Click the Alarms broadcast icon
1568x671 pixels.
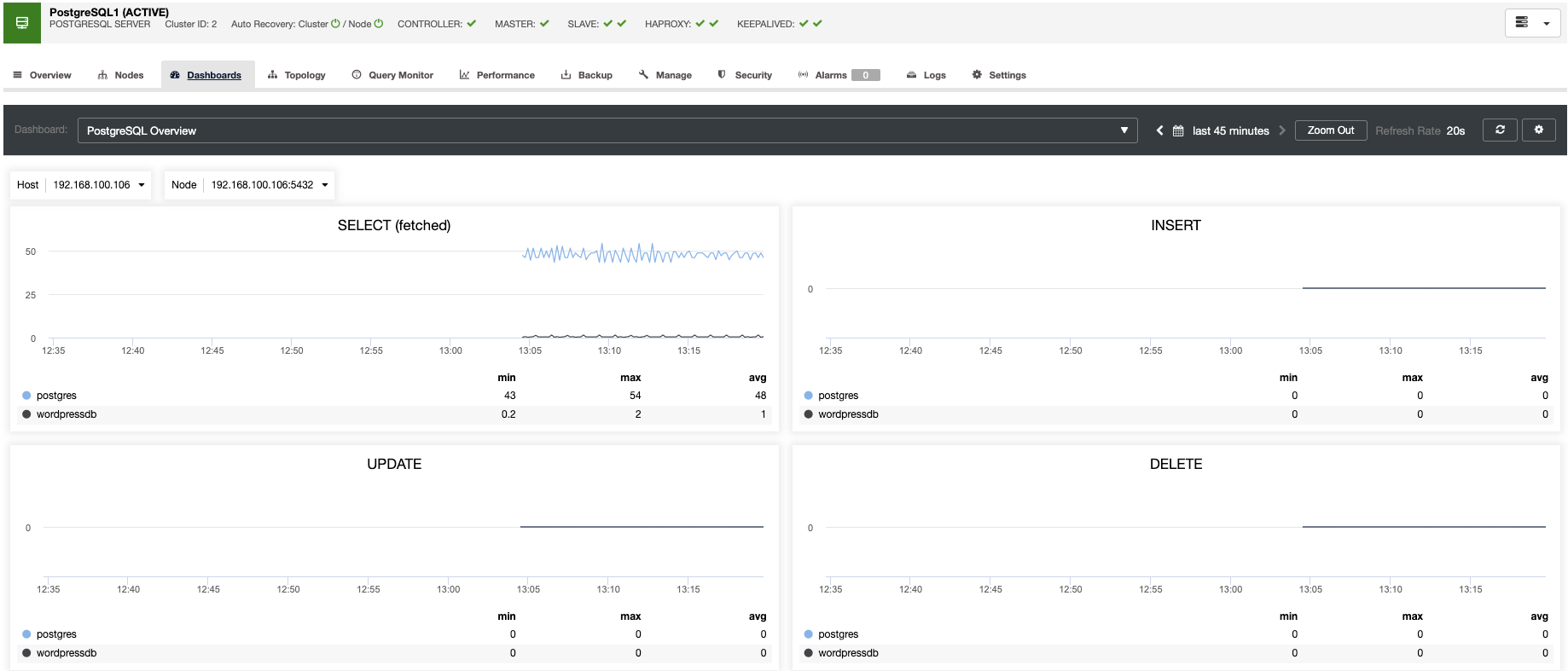803,75
